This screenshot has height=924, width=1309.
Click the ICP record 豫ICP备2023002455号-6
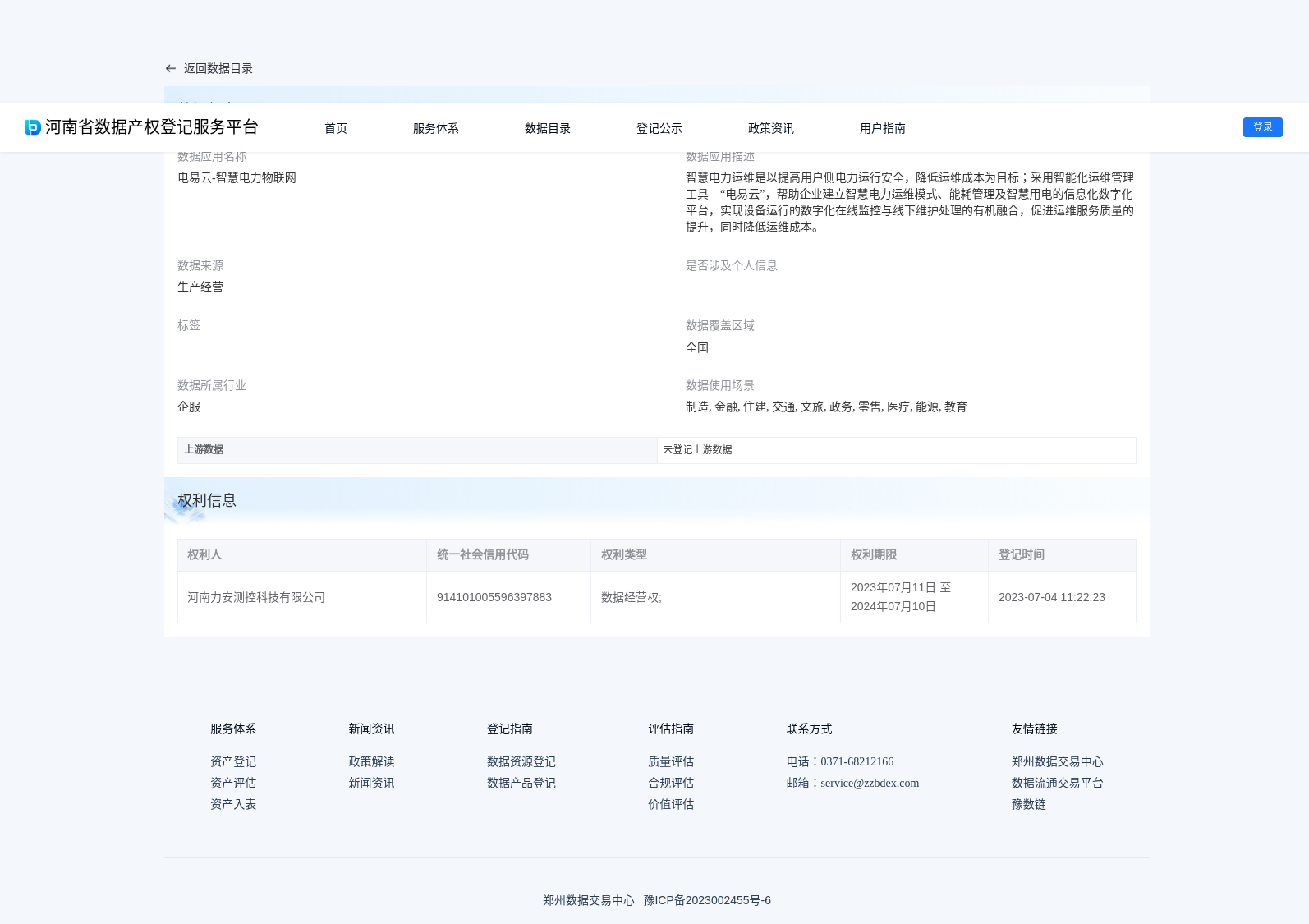tap(707, 900)
